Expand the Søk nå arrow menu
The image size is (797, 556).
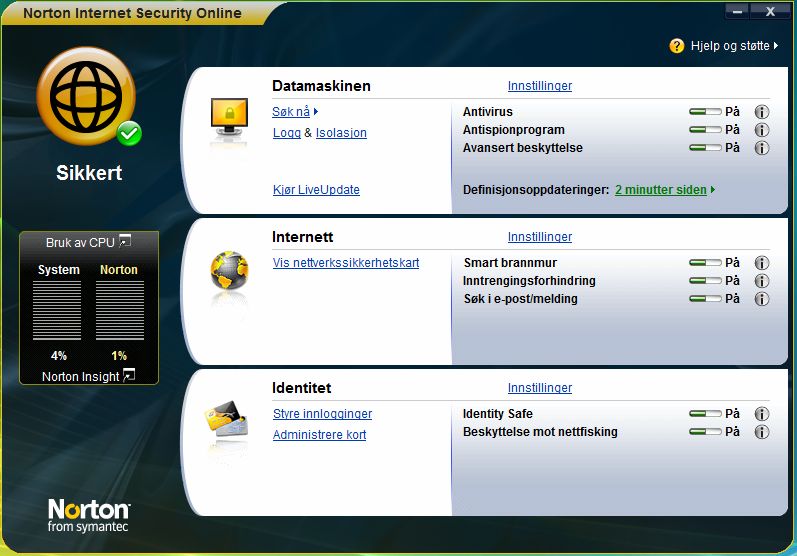click(x=316, y=112)
